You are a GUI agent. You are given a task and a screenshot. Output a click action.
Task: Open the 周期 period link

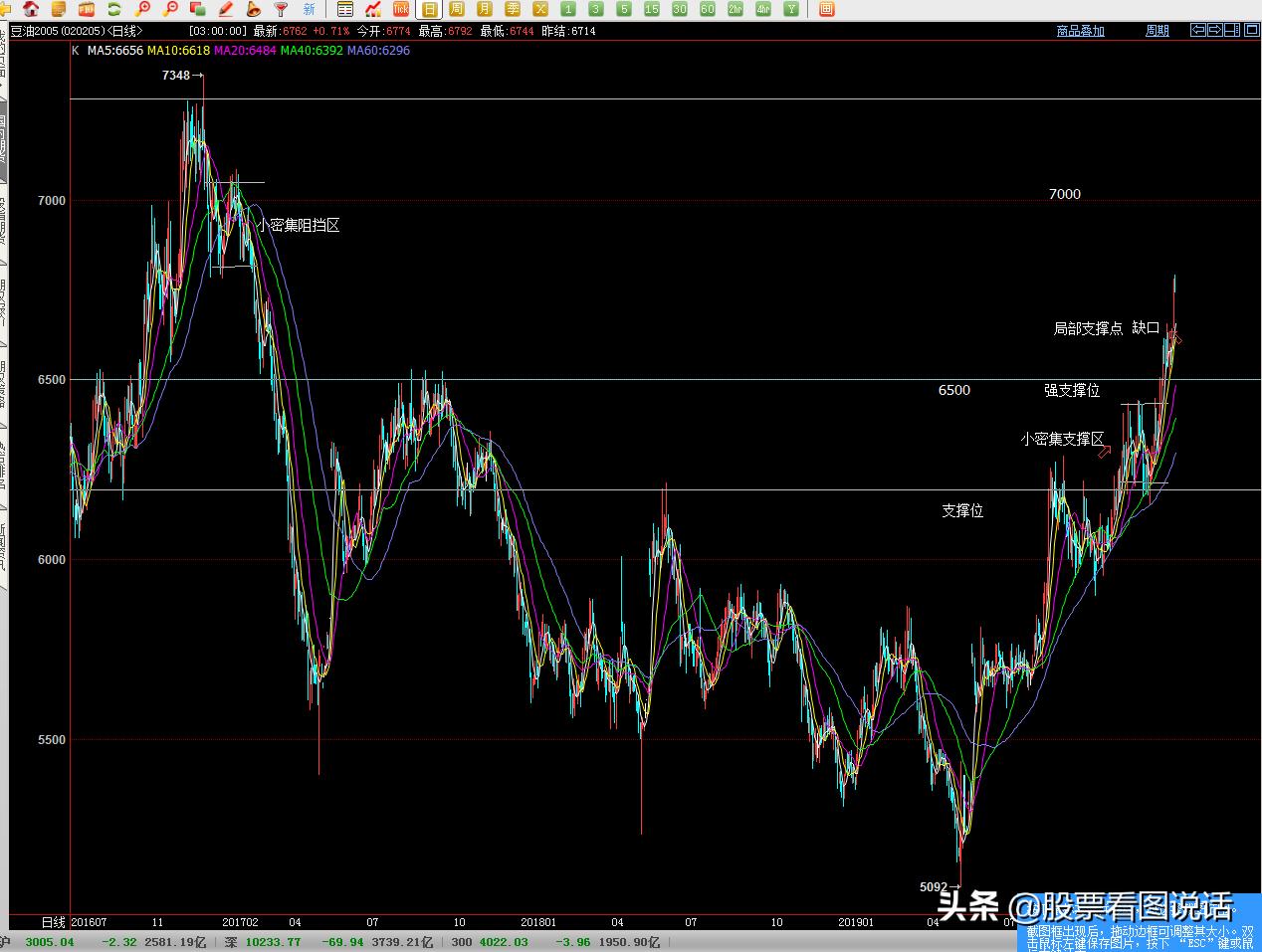click(1157, 31)
